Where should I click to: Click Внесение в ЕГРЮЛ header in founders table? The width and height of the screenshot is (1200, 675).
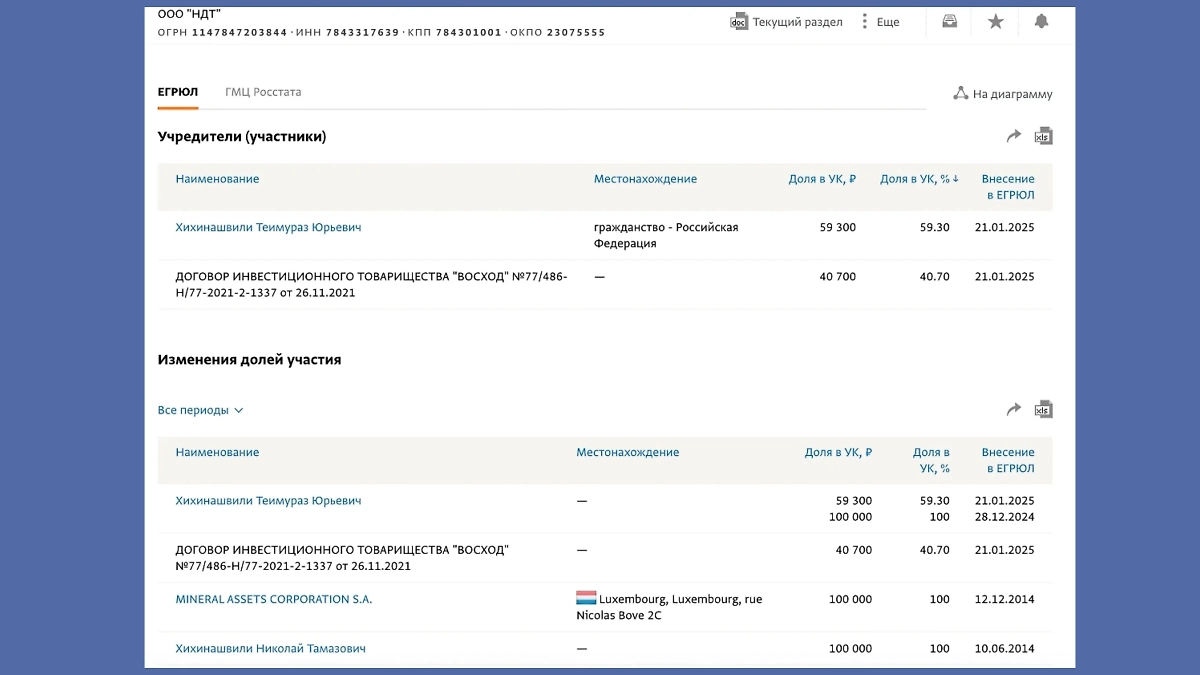point(1008,187)
